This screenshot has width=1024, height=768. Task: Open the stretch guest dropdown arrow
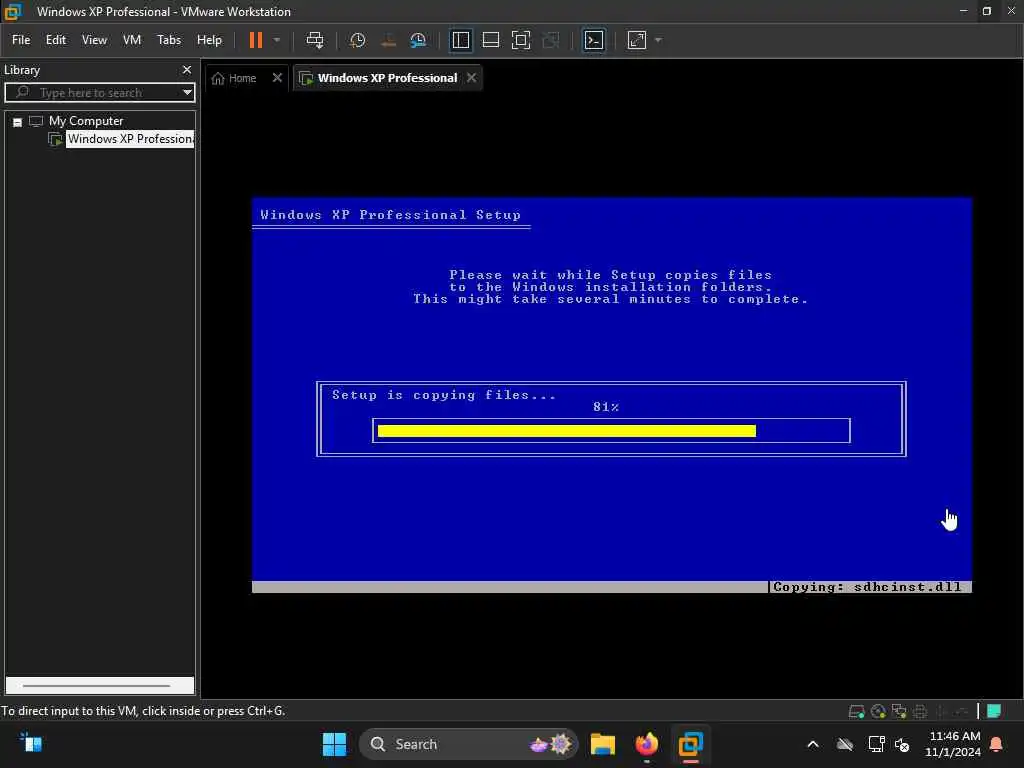658,40
